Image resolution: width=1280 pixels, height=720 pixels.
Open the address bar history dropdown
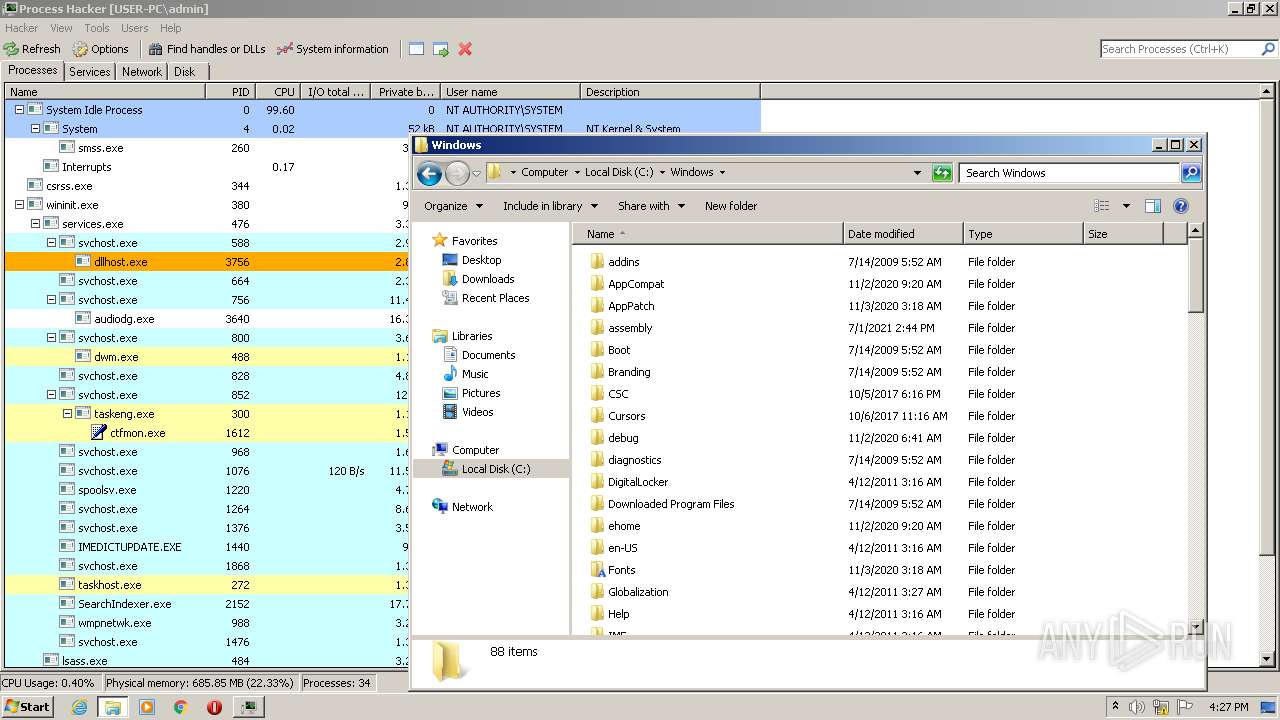tap(917, 173)
